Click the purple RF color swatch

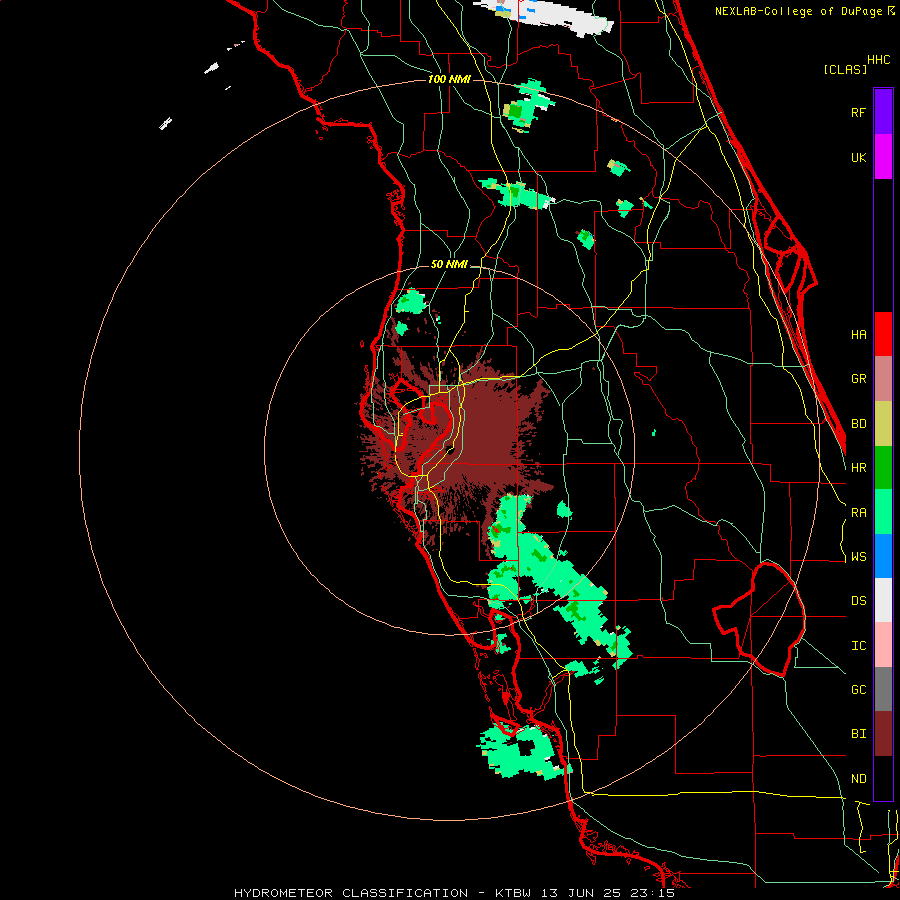[x=883, y=112]
